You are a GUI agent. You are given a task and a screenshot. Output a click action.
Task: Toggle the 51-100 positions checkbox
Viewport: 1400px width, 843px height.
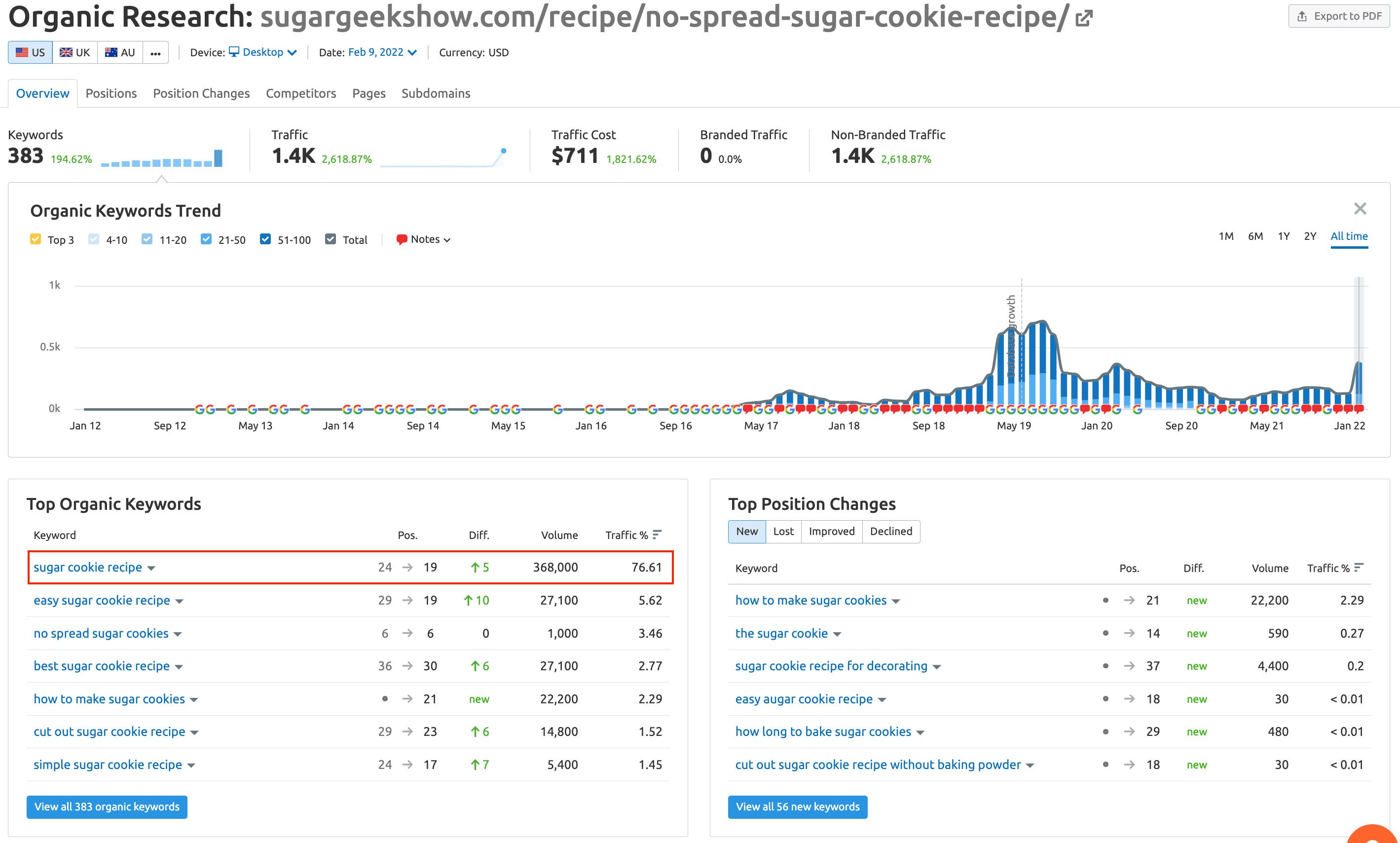pyautogui.click(x=265, y=239)
